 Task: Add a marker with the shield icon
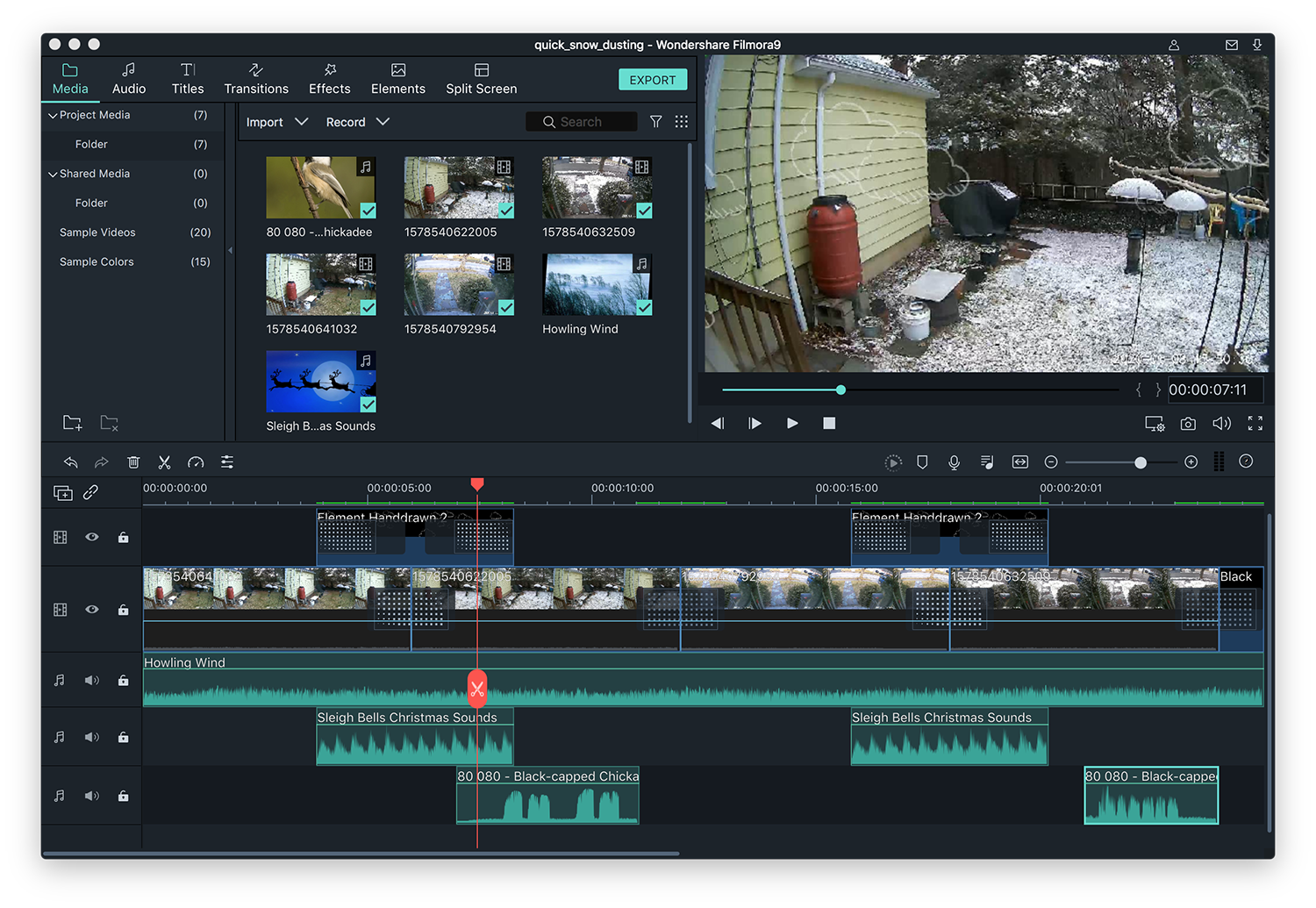(x=922, y=462)
